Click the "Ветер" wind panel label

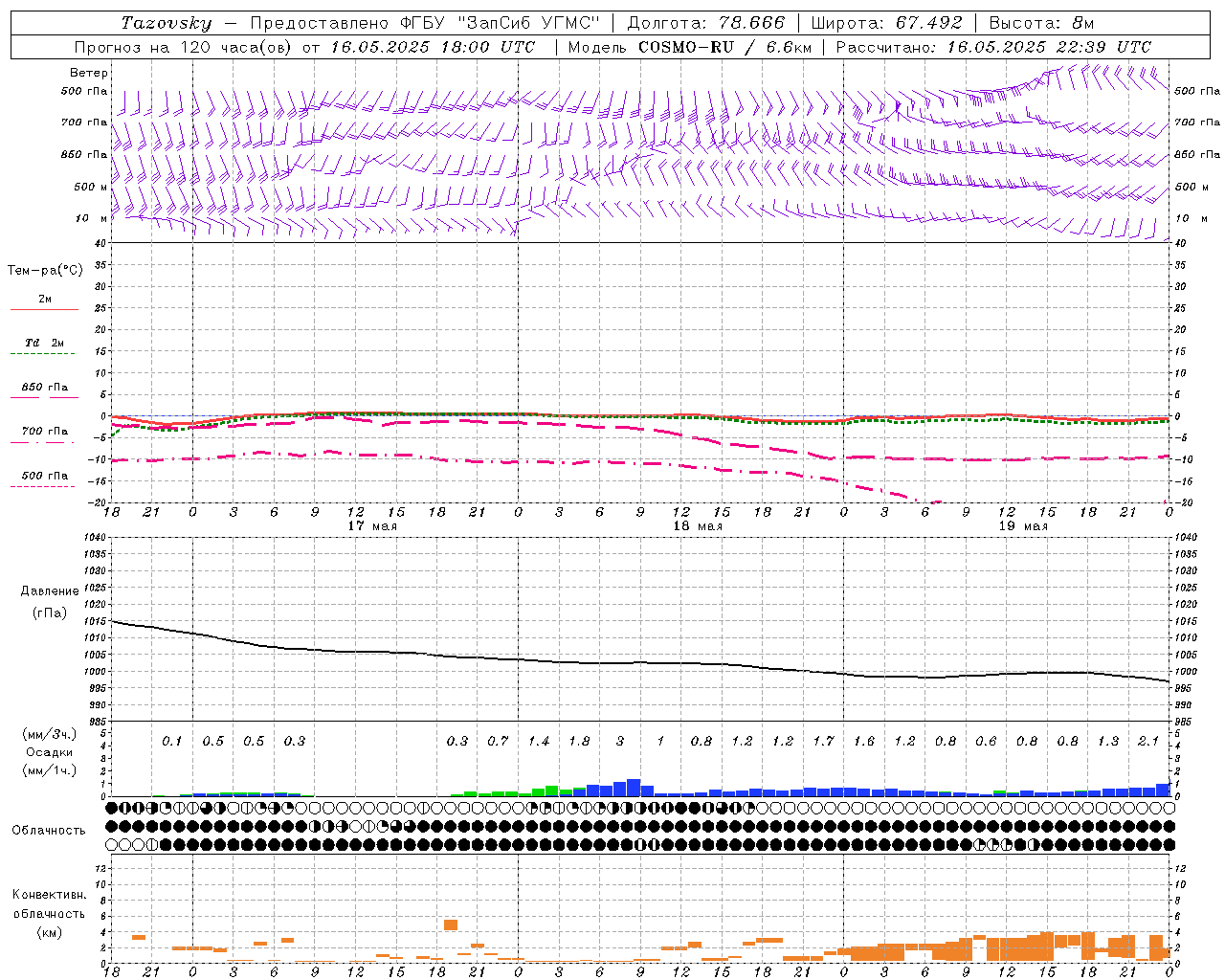pos(89,73)
